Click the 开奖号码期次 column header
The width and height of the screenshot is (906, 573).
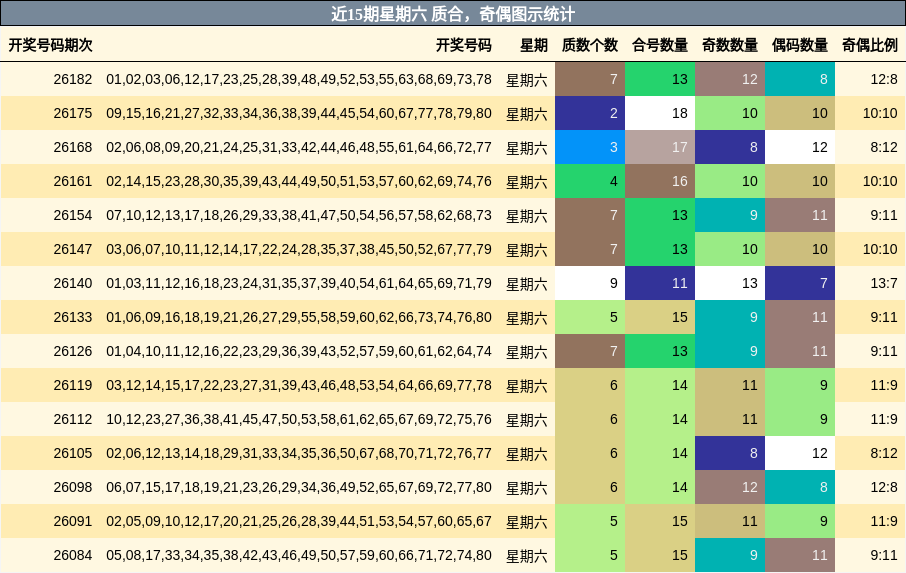click(x=50, y=45)
